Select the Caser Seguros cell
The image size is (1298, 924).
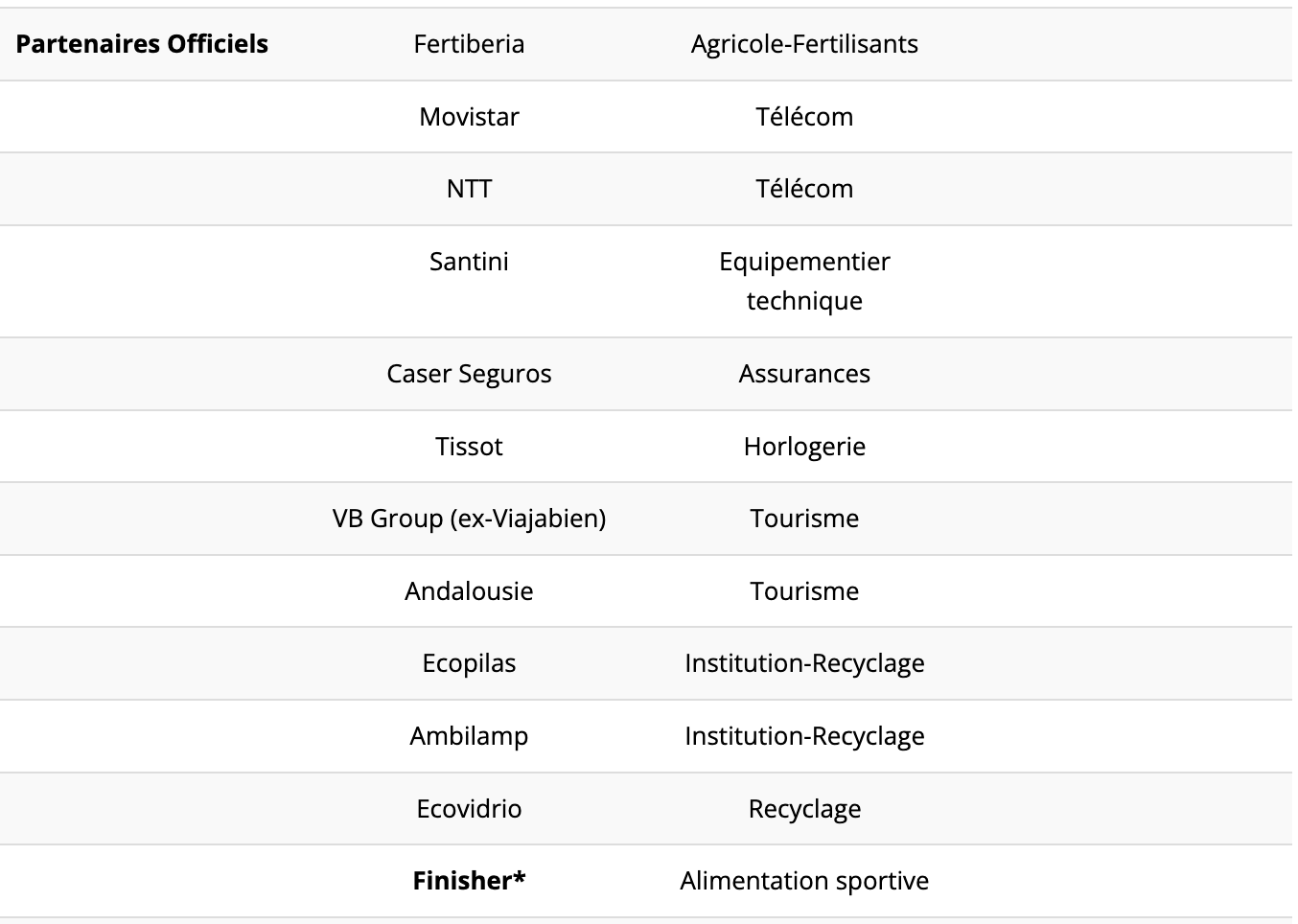(x=469, y=374)
